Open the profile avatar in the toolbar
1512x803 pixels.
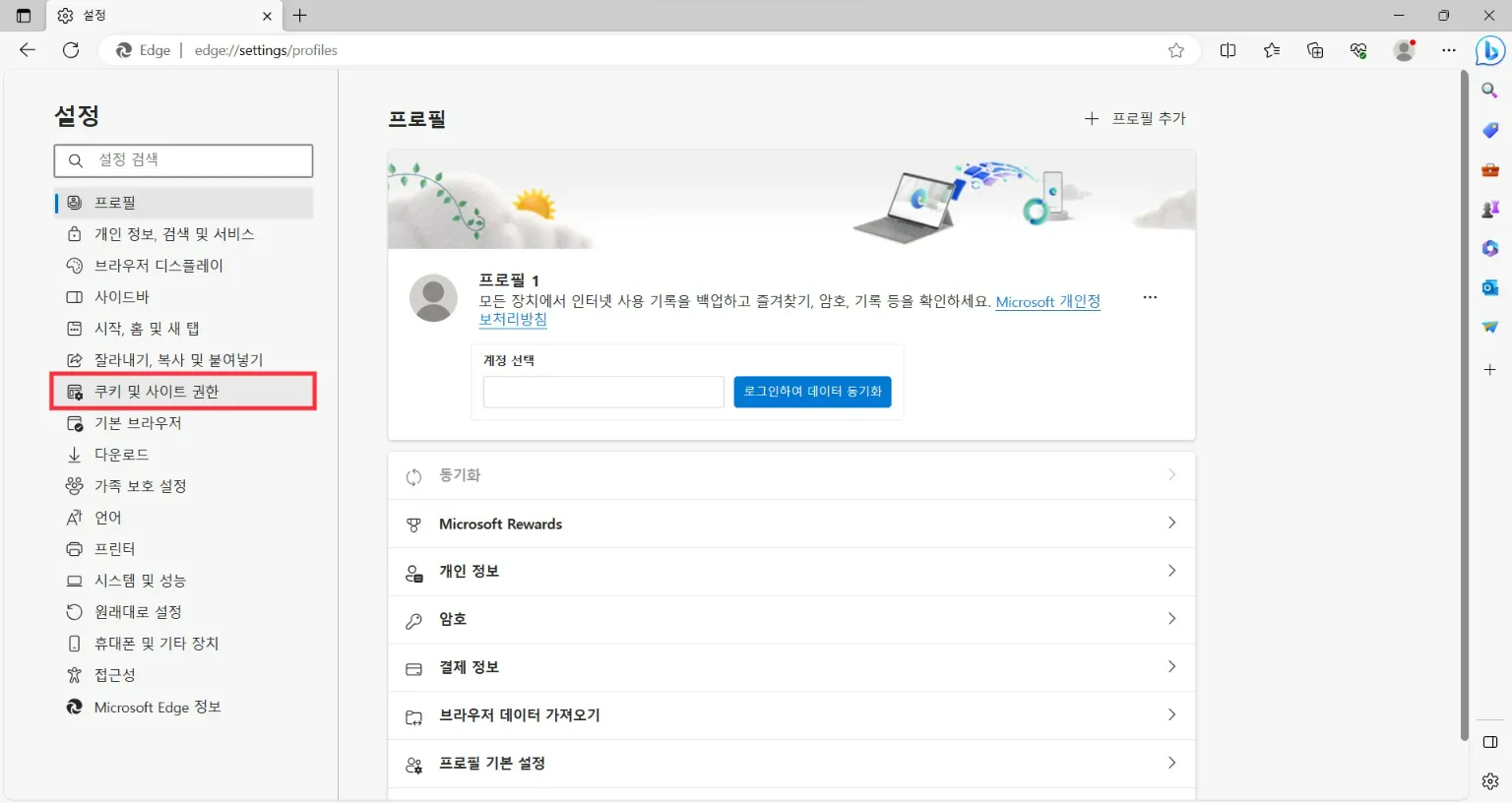click(1404, 50)
